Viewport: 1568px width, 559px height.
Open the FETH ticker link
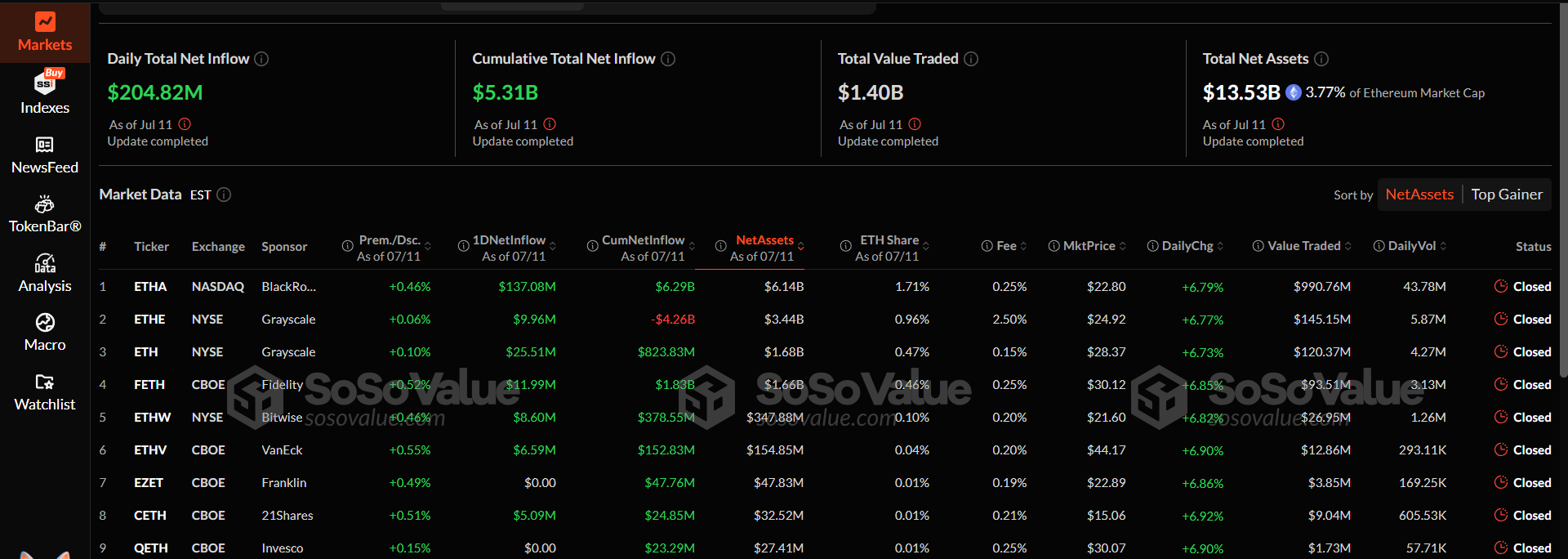(x=149, y=385)
